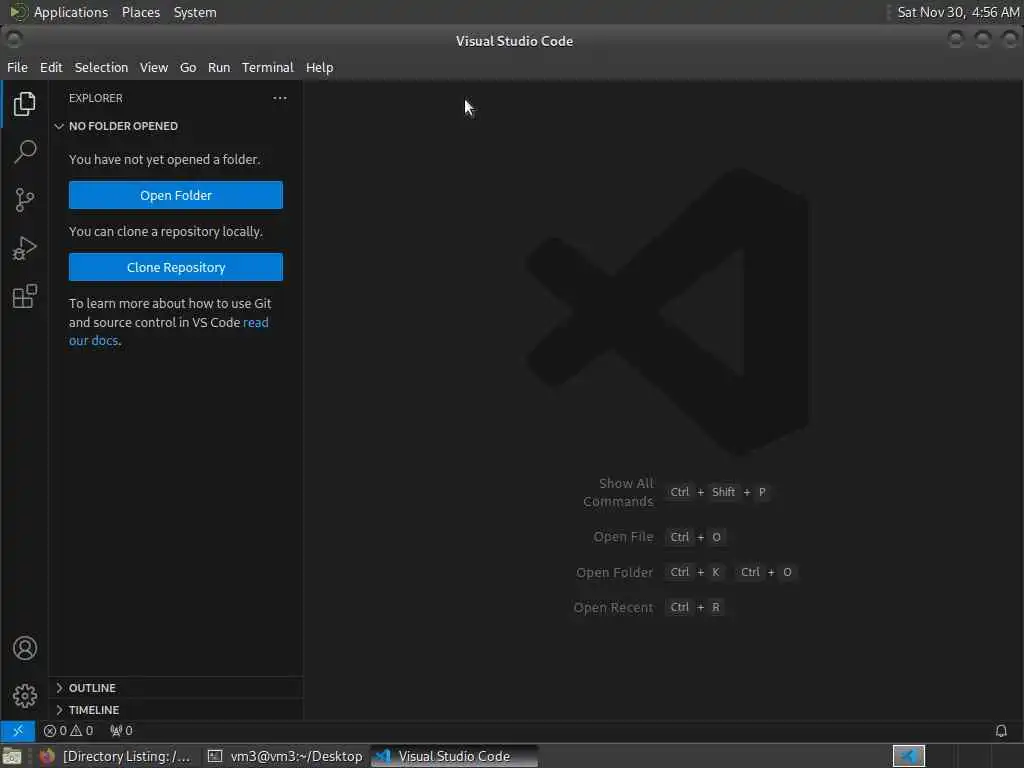Click the date and time clock

click(957, 12)
